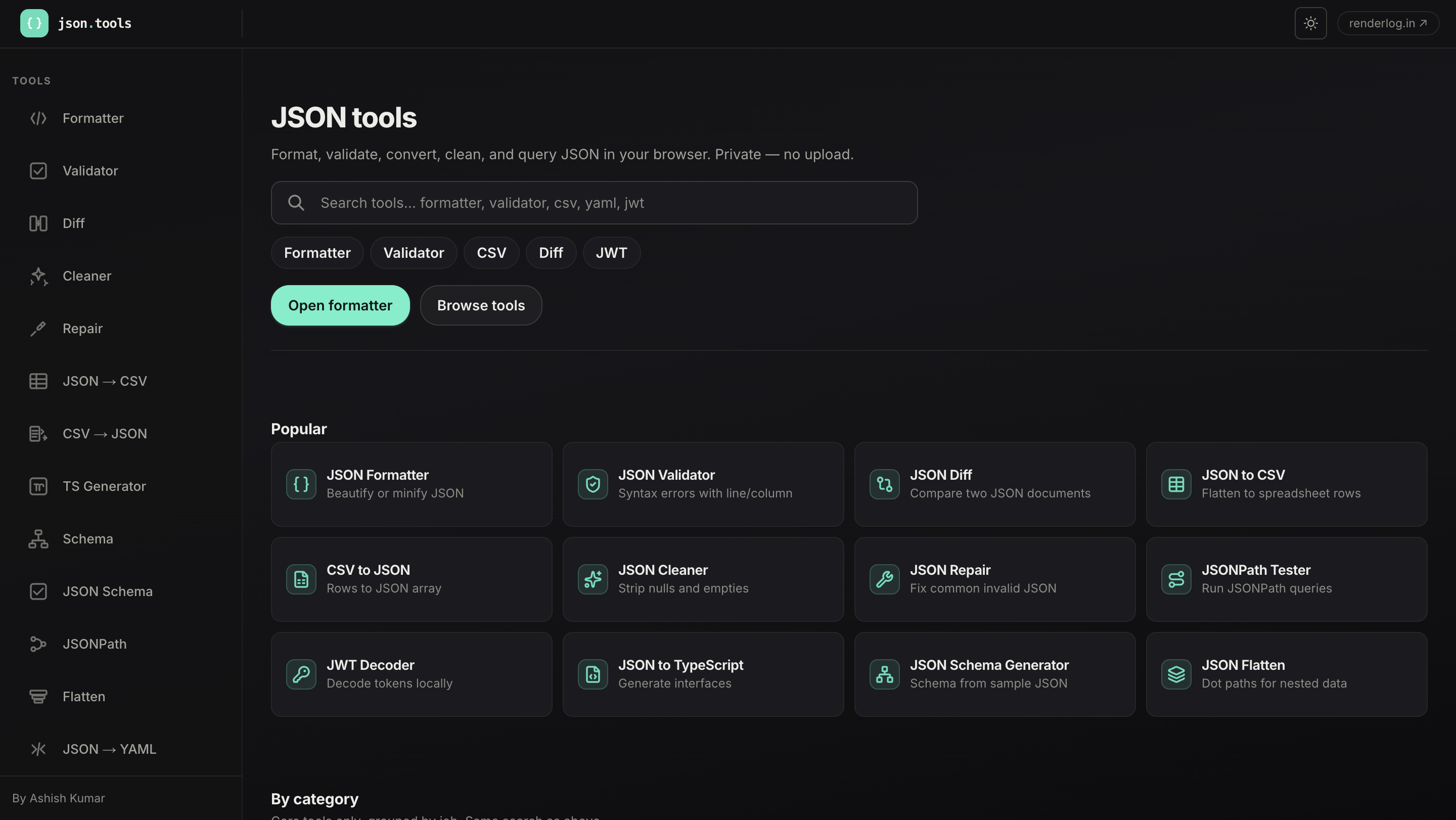Open JSON Schema from the sidebar label
Viewport: 1456px width, 820px height.
(x=107, y=591)
